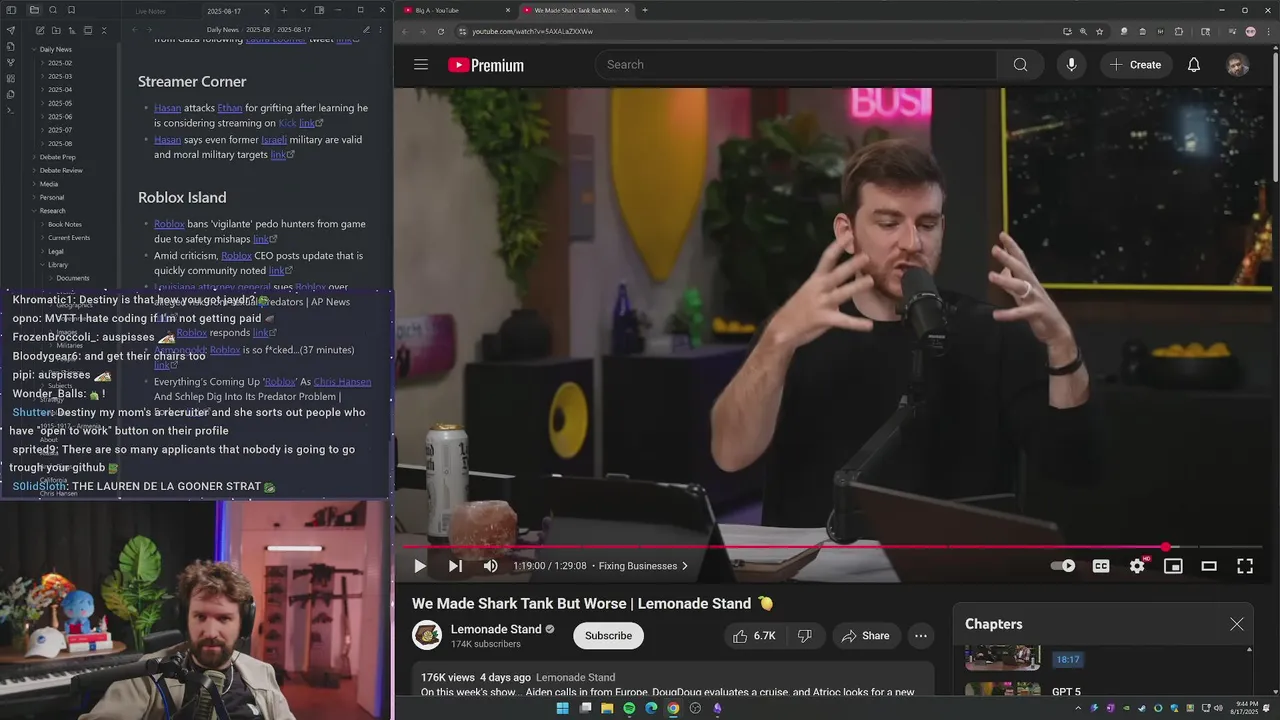Click Roblox link in vigilante pedo hunters item
1280x720 pixels.
click(169, 224)
